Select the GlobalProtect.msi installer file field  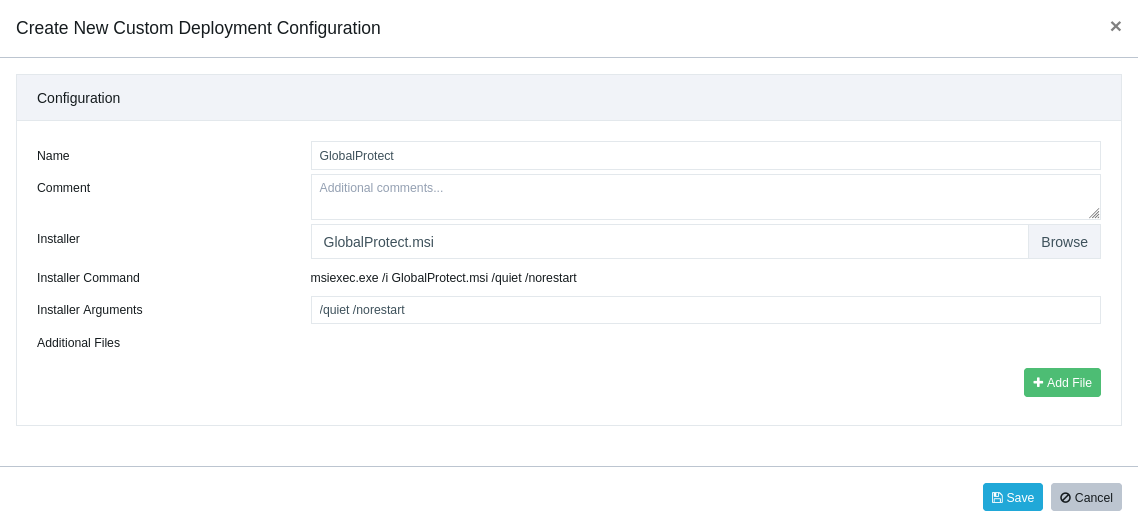tap(669, 242)
